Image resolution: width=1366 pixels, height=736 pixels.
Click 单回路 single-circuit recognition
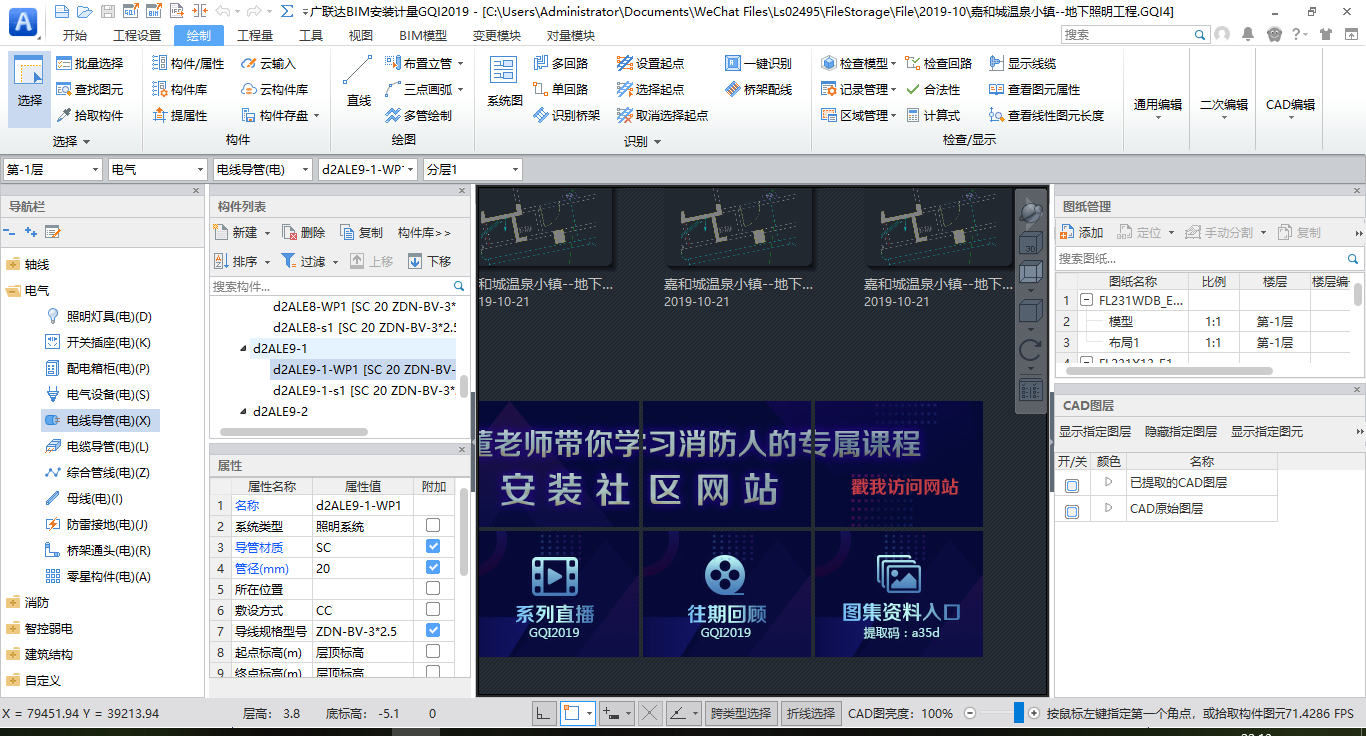560,89
